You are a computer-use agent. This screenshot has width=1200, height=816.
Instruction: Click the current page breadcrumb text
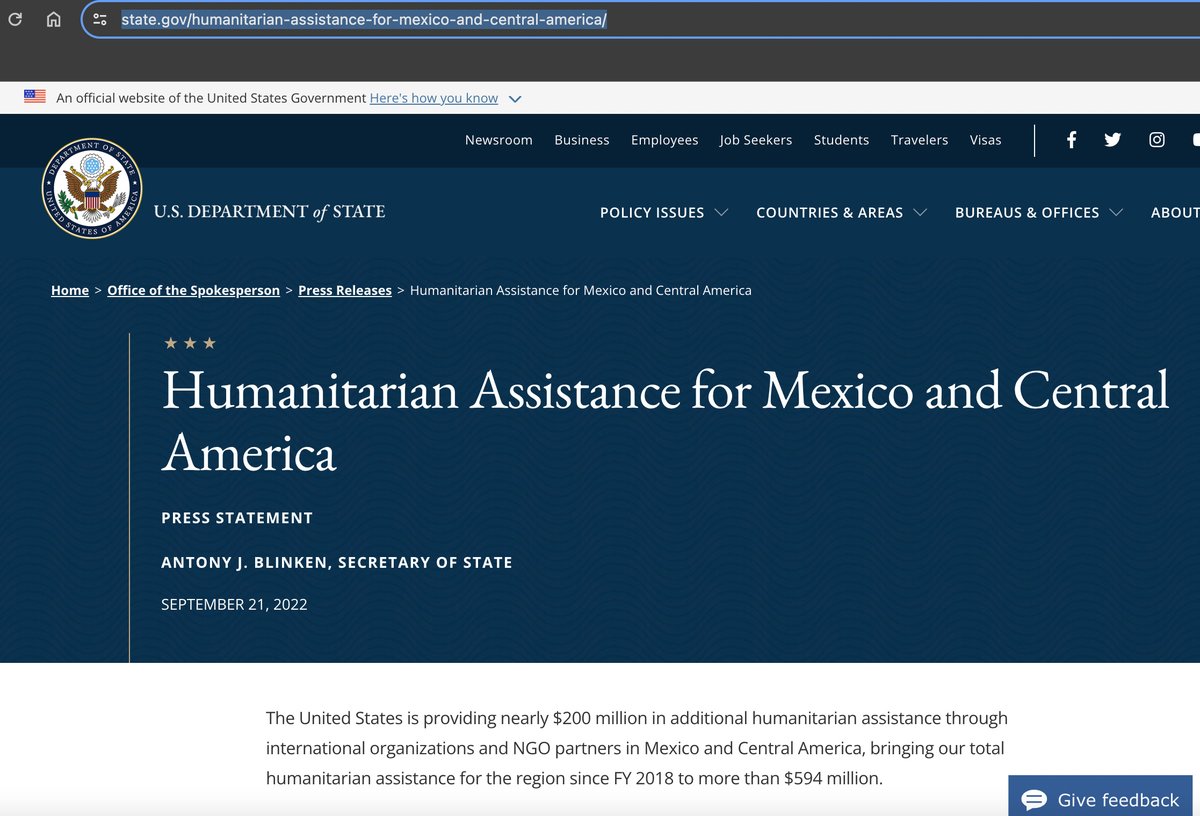click(581, 290)
